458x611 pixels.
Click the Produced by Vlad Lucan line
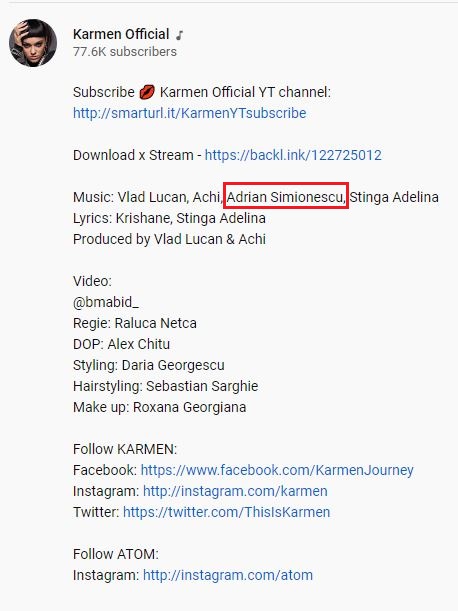click(169, 239)
